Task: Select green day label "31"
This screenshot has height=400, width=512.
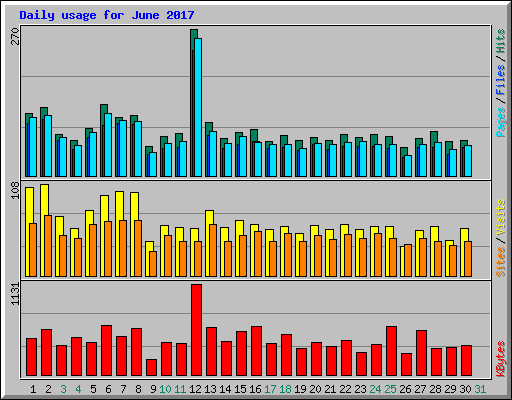Action: 480,389
